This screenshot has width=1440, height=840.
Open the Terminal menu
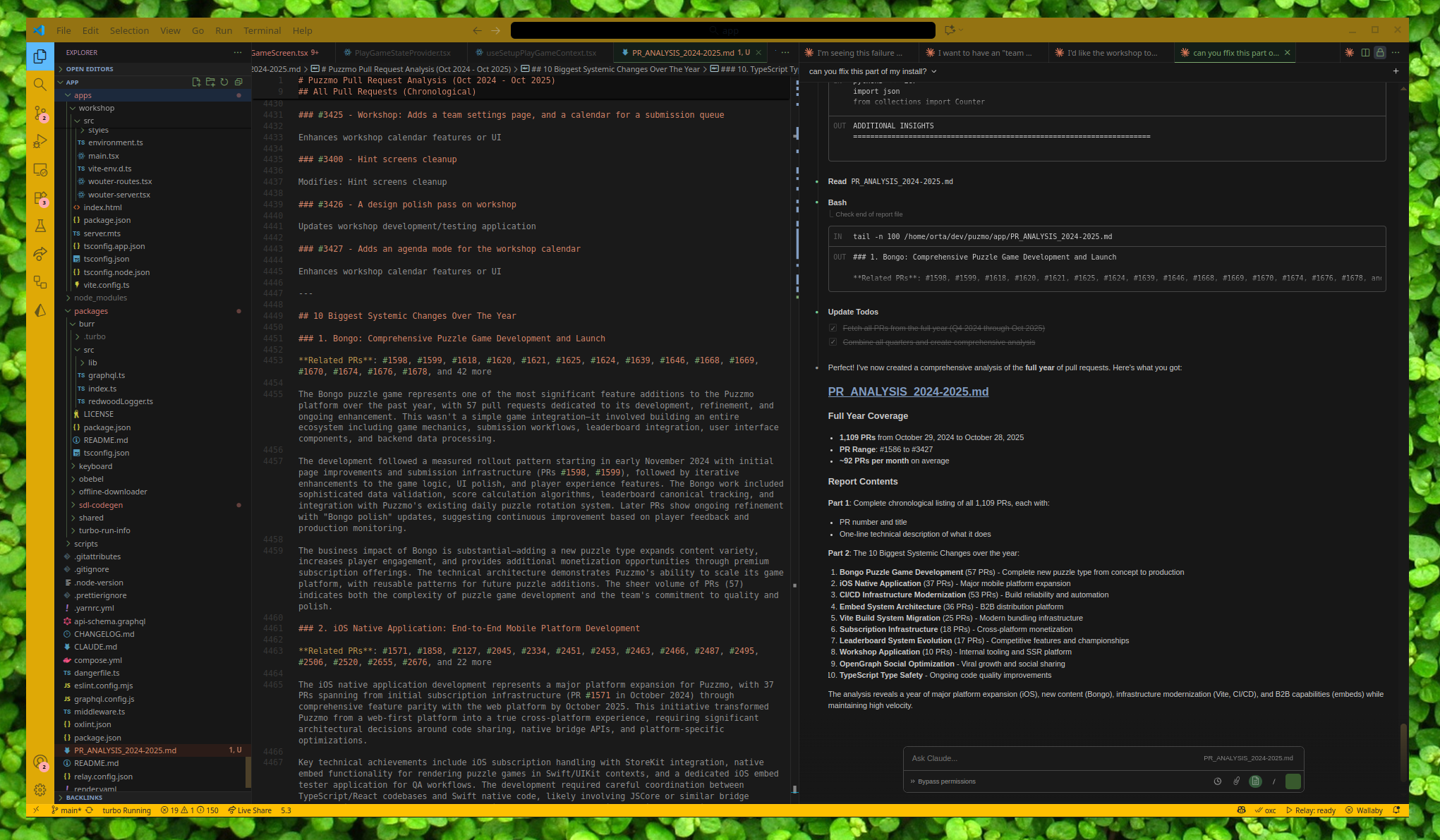pyautogui.click(x=262, y=30)
